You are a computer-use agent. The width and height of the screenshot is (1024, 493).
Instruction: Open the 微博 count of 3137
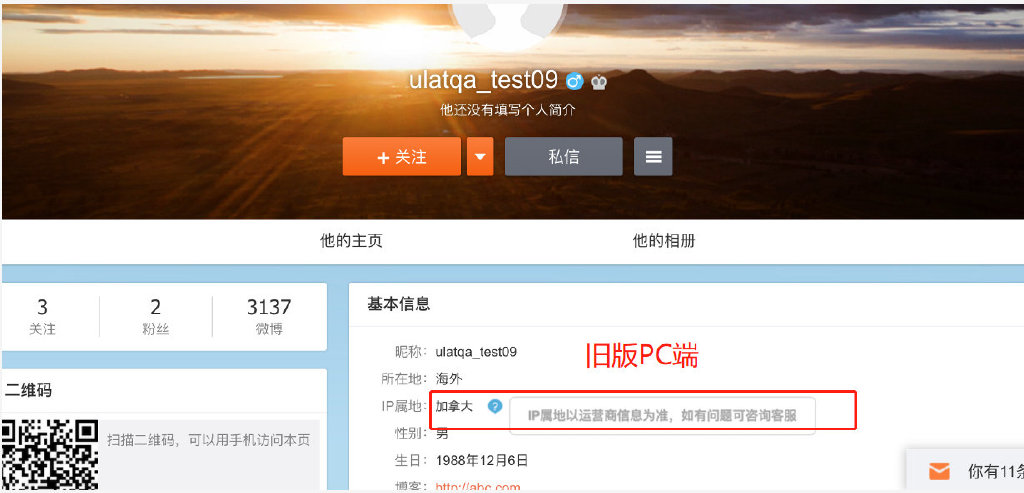pos(269,316)
